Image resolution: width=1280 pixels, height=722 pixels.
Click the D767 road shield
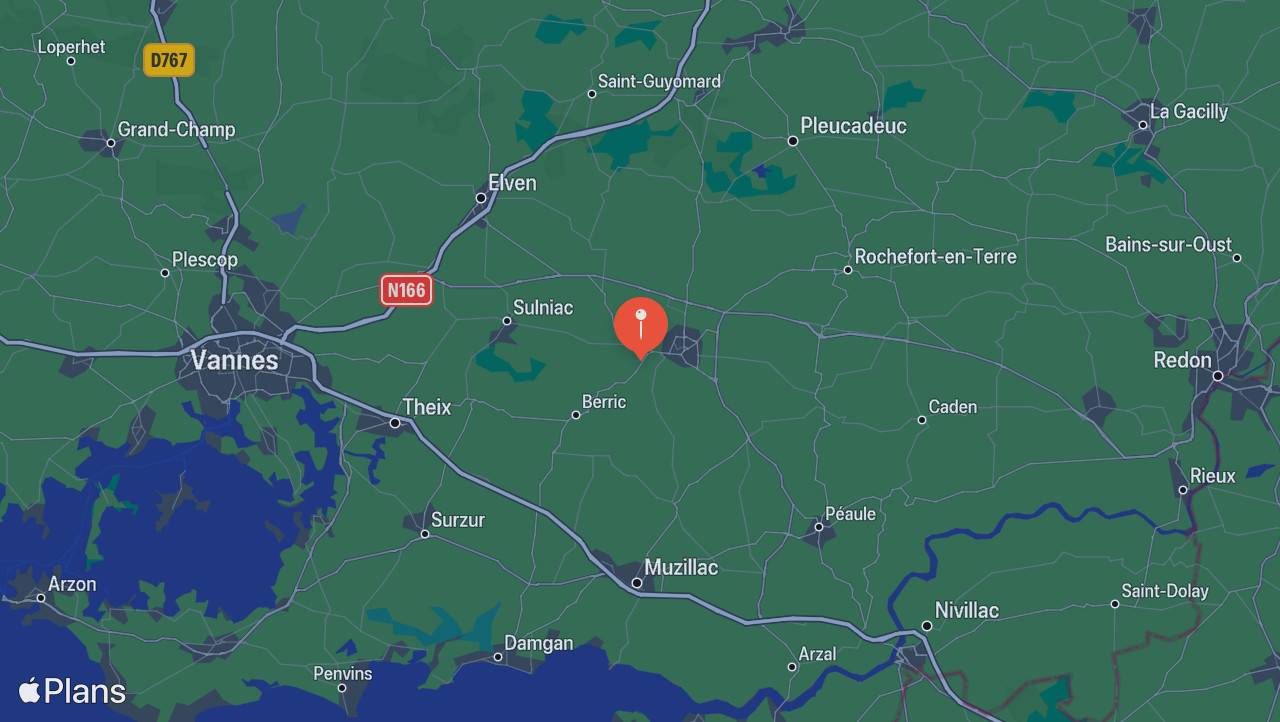[x=168, y=60]
